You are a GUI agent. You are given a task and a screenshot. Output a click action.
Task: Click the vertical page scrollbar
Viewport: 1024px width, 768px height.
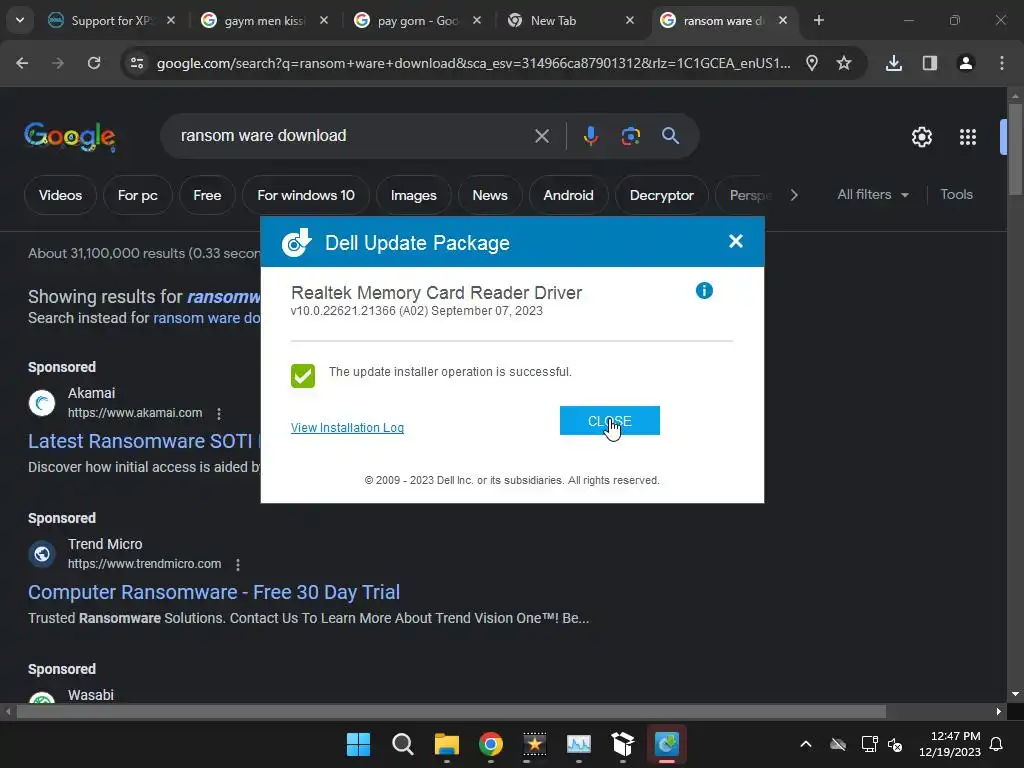1015,150
